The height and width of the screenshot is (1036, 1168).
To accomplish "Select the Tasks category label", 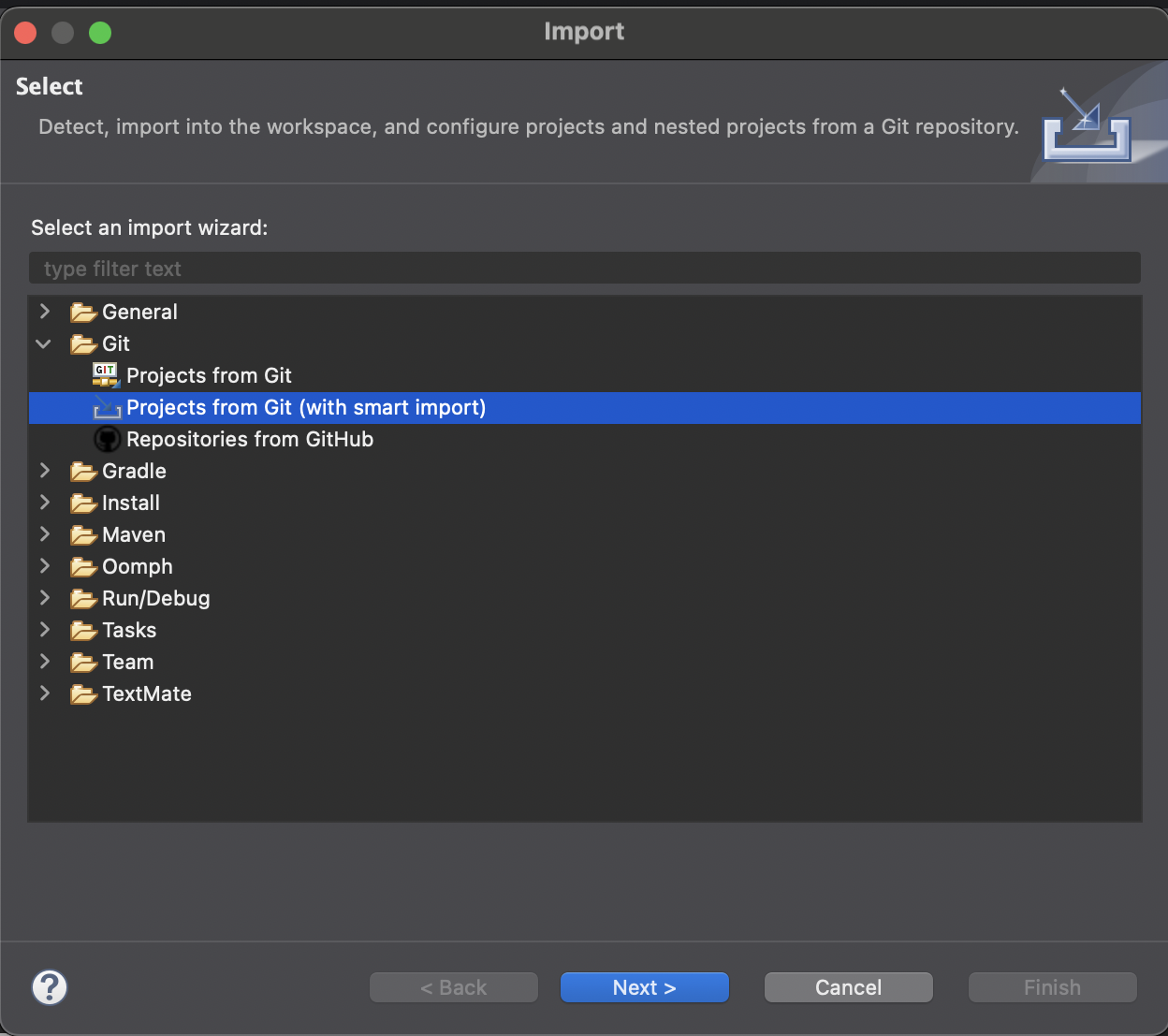I will click(129, 630).
